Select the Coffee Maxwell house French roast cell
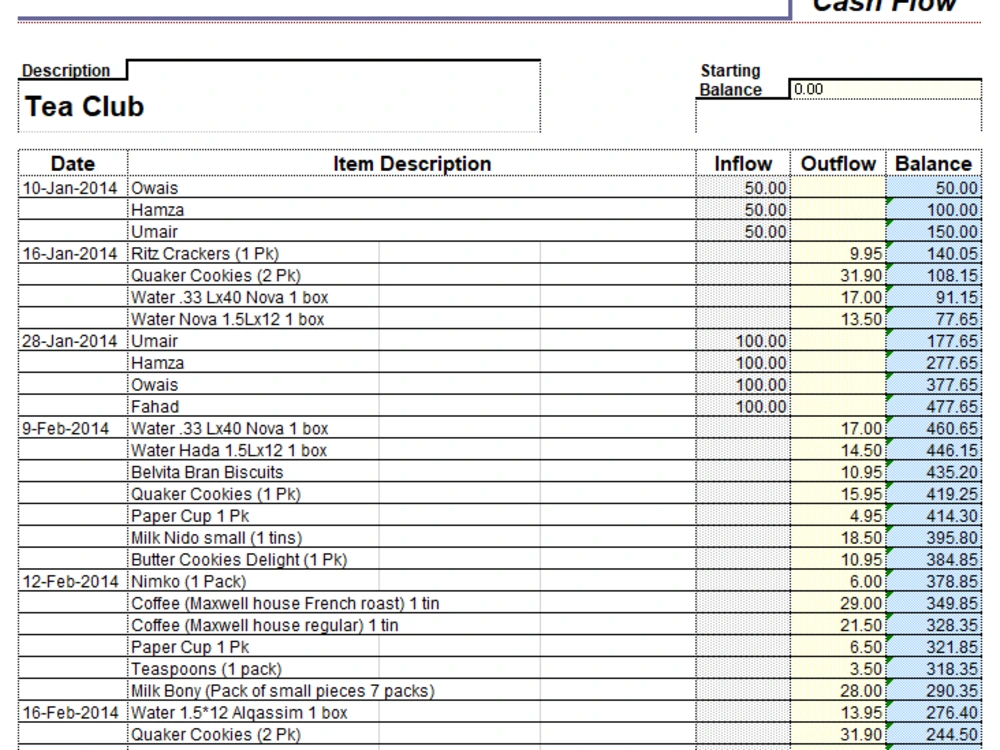1000x750 pixels. (x=411, y=603)
